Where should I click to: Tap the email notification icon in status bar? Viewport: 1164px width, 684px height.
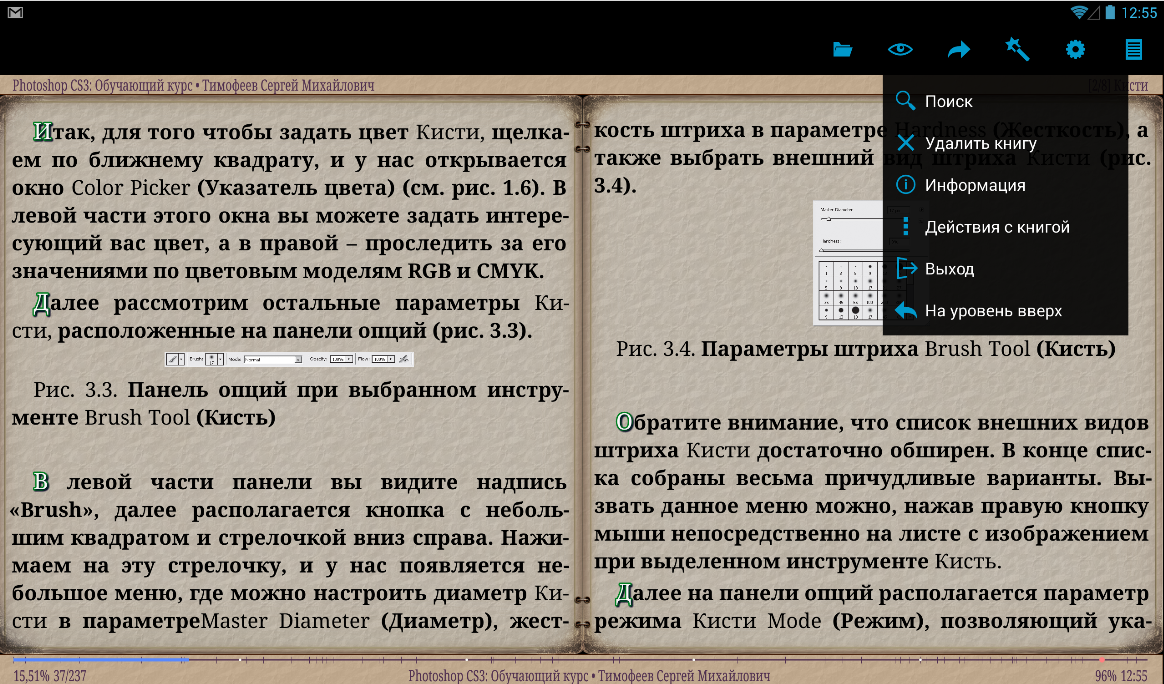(16, 12)
